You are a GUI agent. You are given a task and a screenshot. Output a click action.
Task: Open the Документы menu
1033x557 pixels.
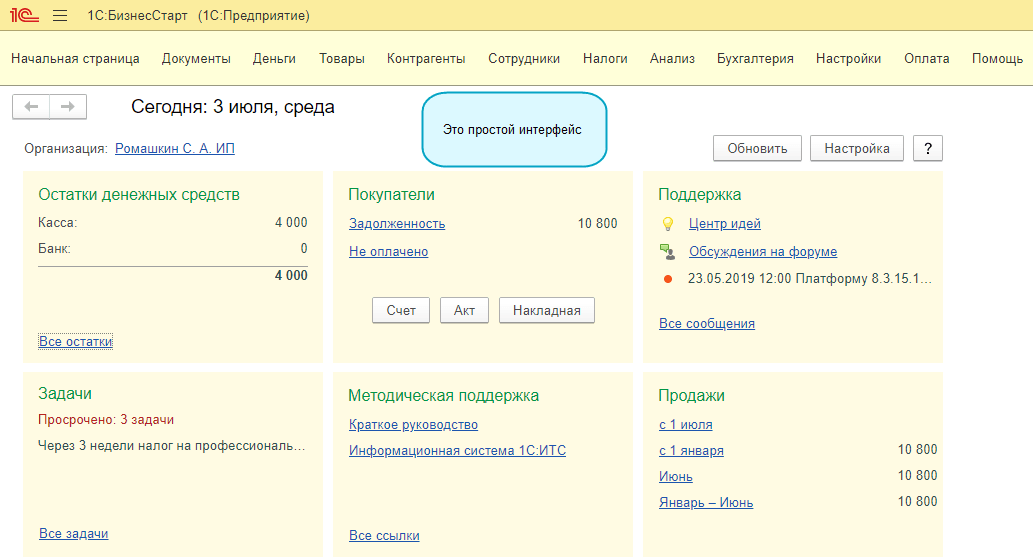[196, 59]
